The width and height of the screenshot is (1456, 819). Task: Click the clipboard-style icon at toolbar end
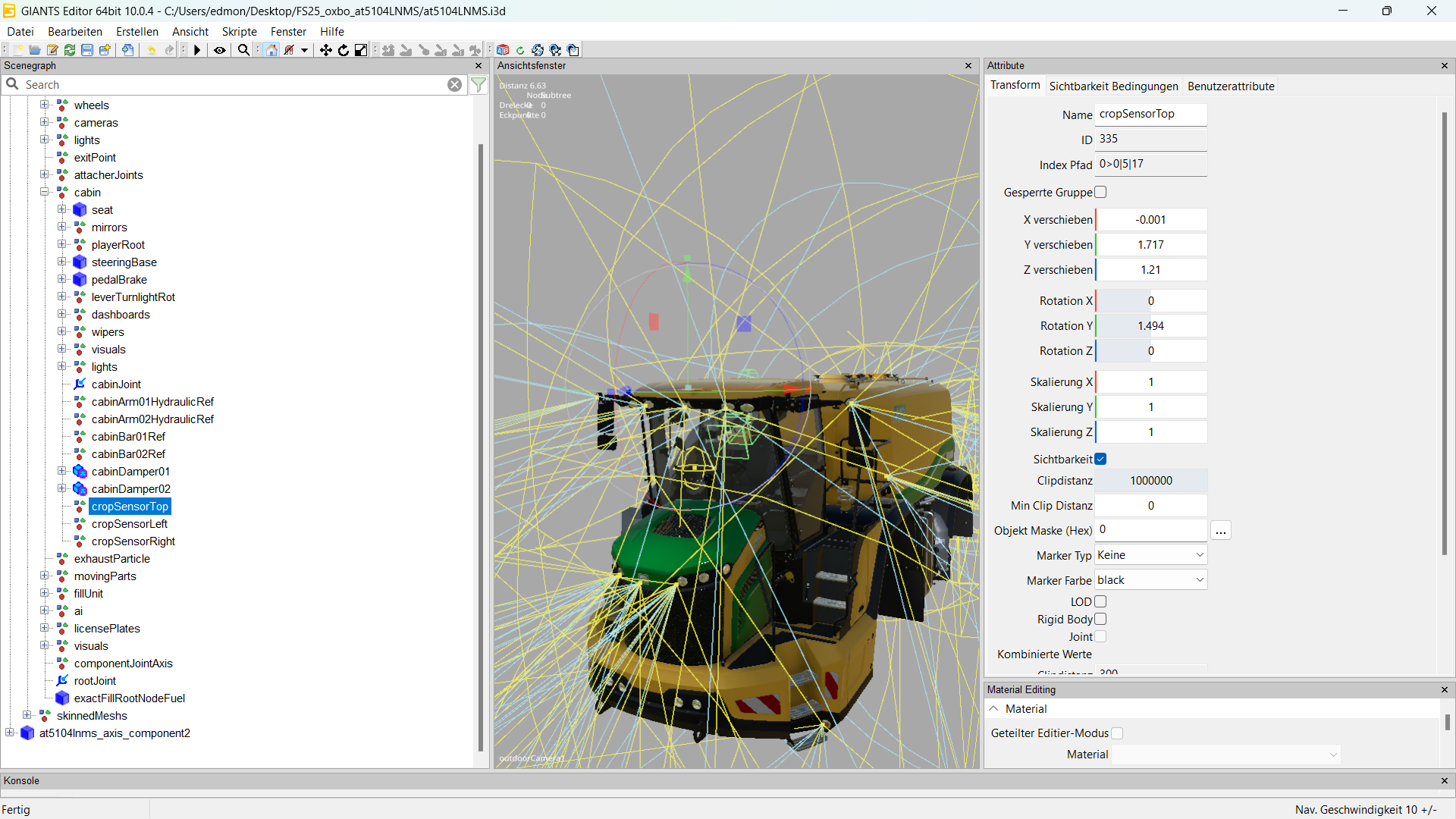[x=573, y=50]
